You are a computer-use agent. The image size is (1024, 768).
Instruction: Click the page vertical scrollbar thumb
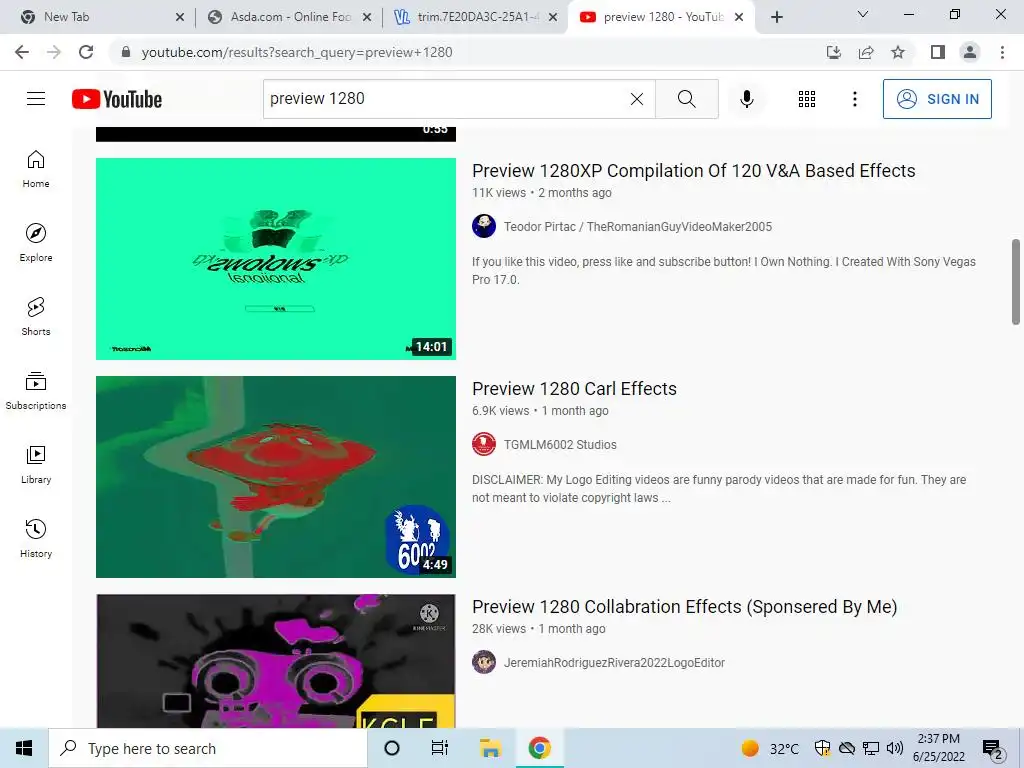tap(1016, 281)
